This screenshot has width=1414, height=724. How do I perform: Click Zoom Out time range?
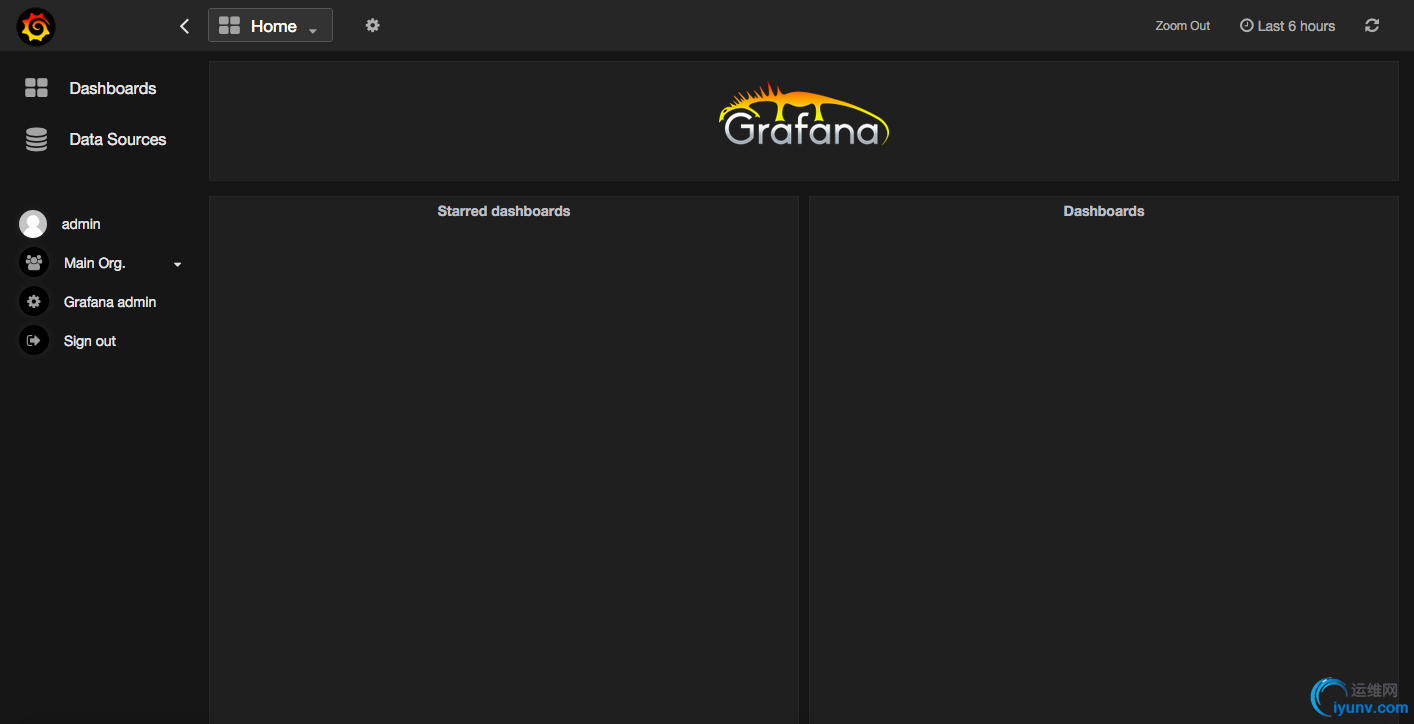tap(1183, 26)
